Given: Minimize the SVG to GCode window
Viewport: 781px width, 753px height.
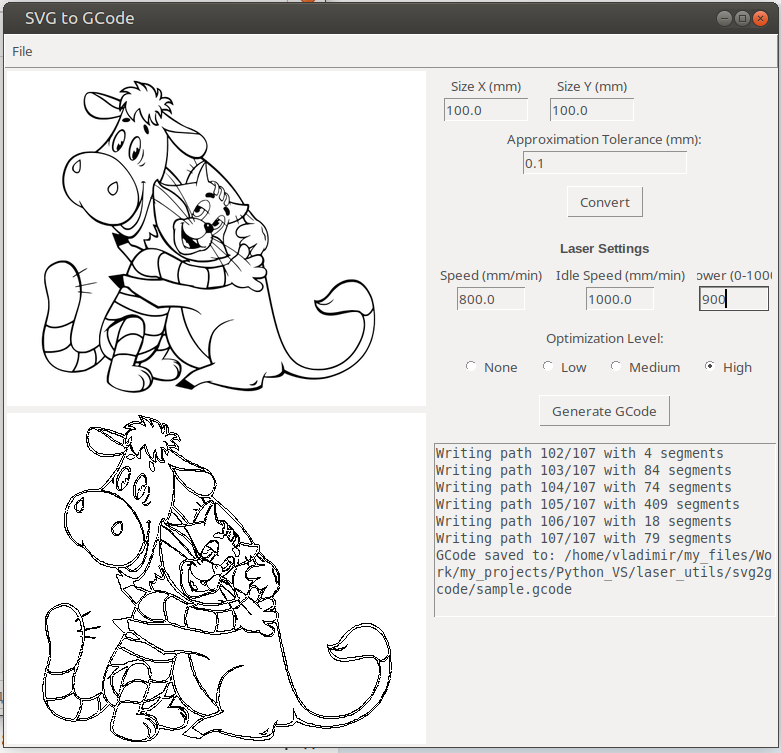Looking at the screenshot, I should click(x=724, y=18).
